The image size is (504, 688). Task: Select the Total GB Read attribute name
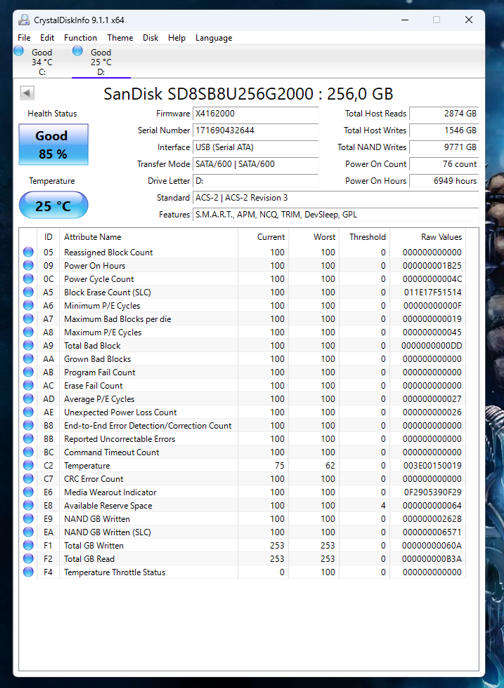click(89, 559)
